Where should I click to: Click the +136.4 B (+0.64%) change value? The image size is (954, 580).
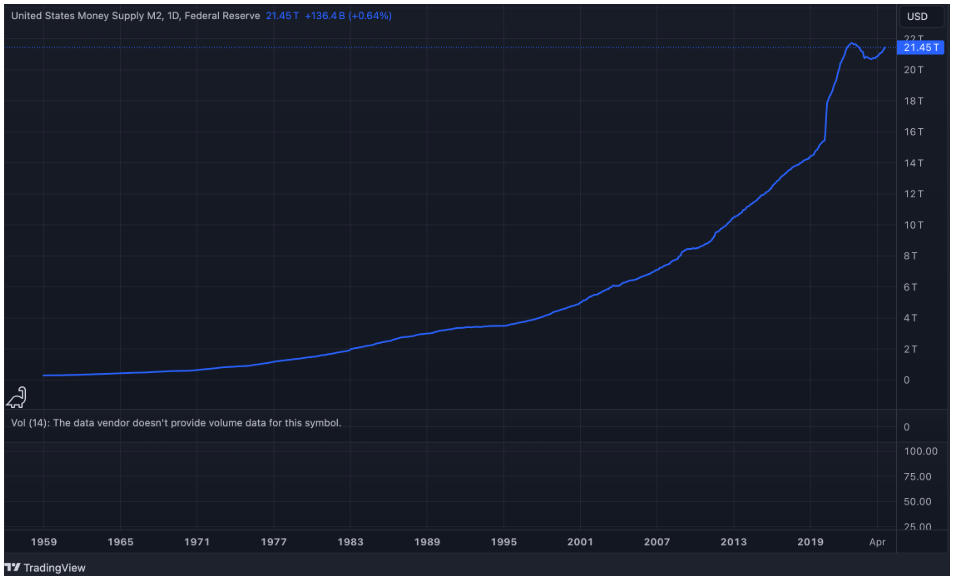(x=348, y=16)
